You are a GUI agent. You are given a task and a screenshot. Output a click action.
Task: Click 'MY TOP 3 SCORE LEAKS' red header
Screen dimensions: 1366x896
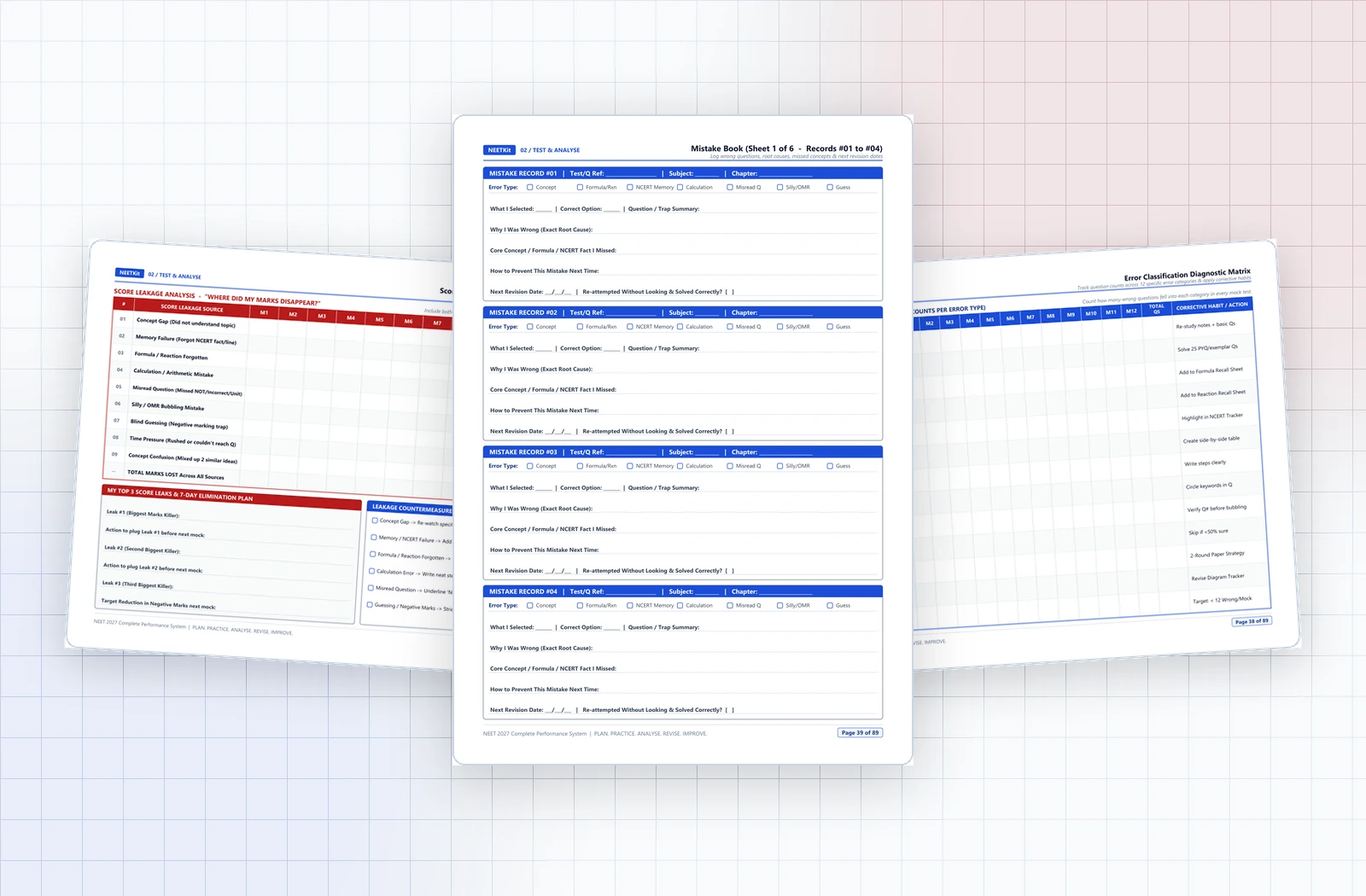pyautogui.click(x=231, y=497)
